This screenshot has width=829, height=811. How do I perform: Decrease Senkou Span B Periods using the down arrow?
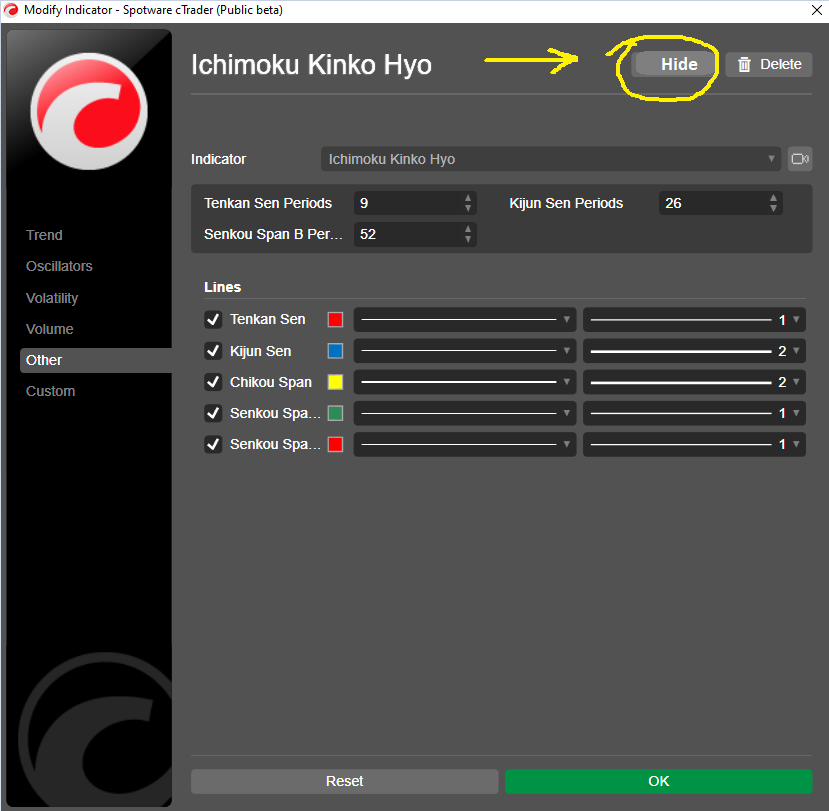[468, 239]
